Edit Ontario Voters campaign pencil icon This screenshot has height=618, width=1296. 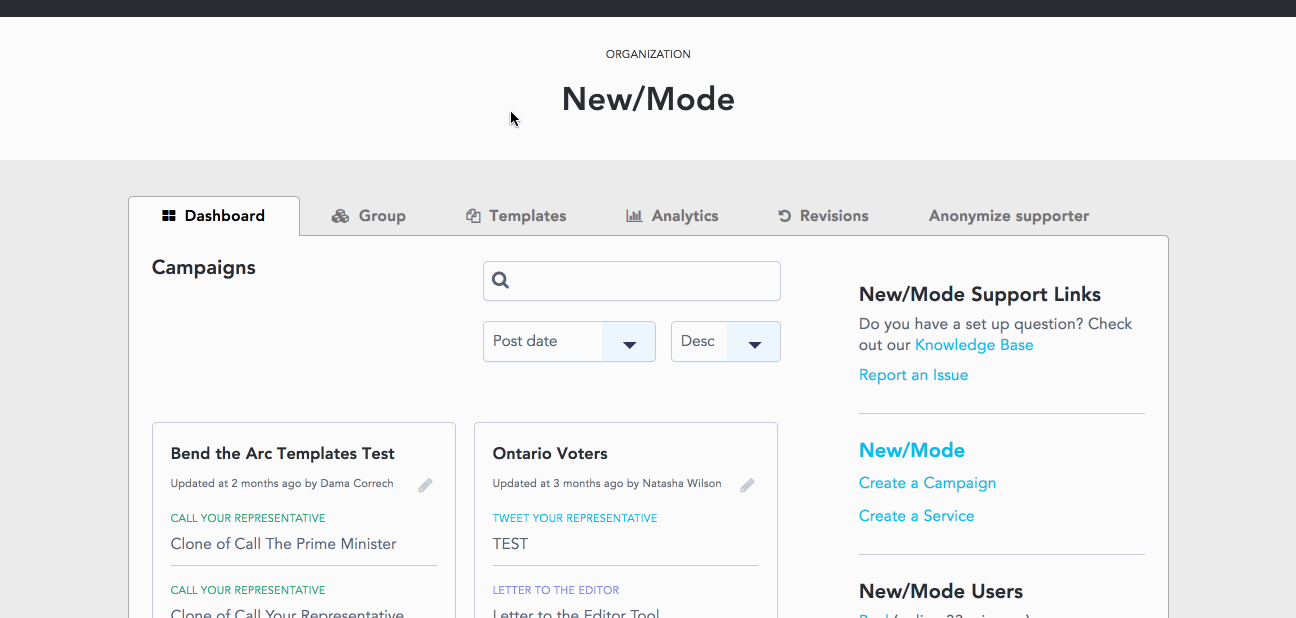click(x=747, y=485)
